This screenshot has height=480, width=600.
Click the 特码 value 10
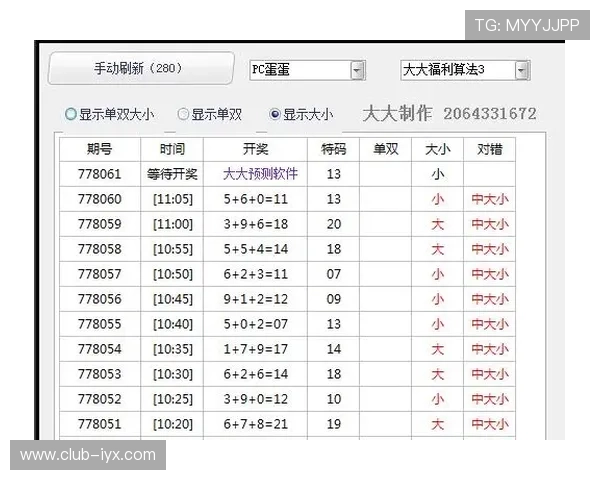tap(334, 399)
